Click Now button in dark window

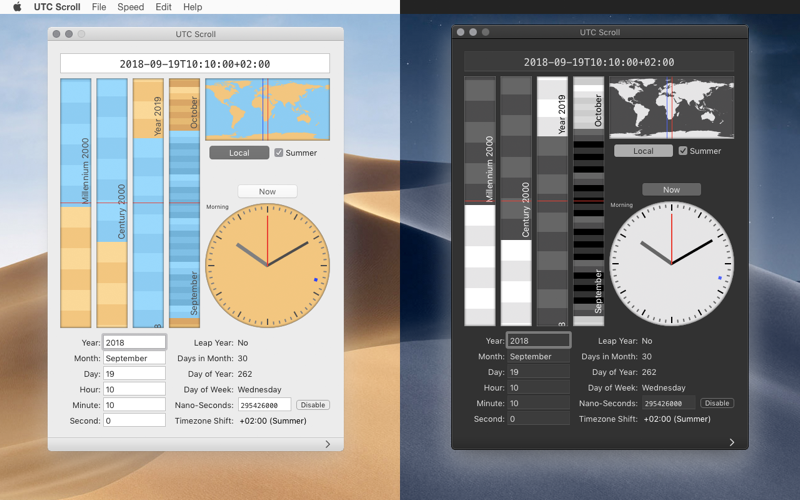671,189
